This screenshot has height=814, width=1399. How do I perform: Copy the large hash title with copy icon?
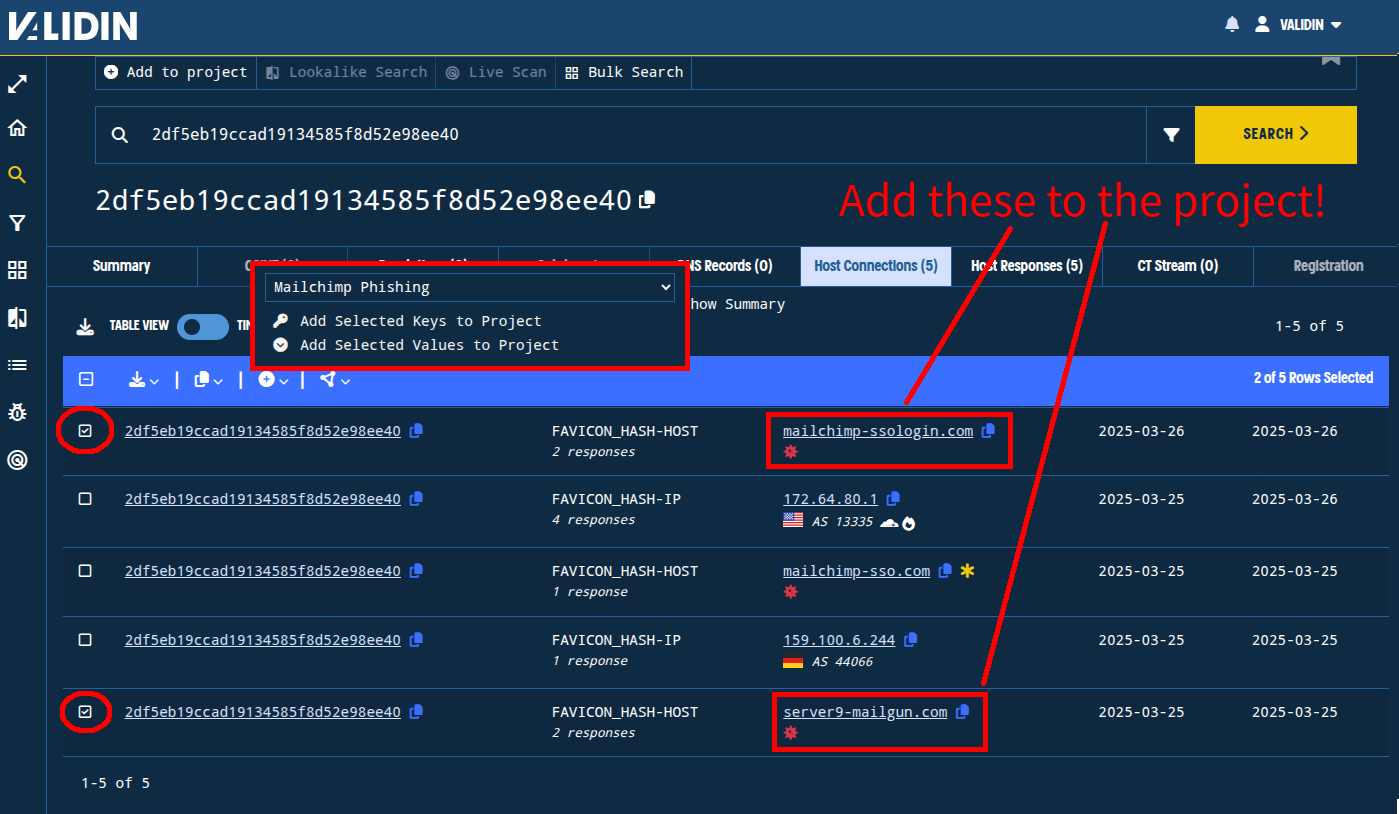click(648, 199)
